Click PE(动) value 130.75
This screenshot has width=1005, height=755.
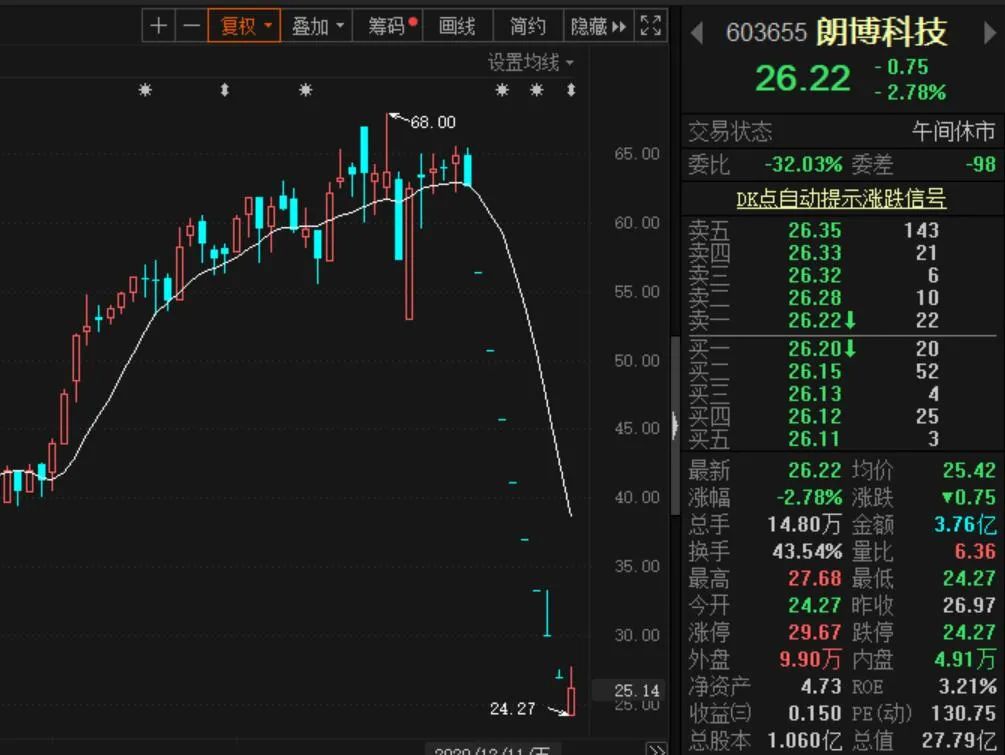click(x=963, y=713)
